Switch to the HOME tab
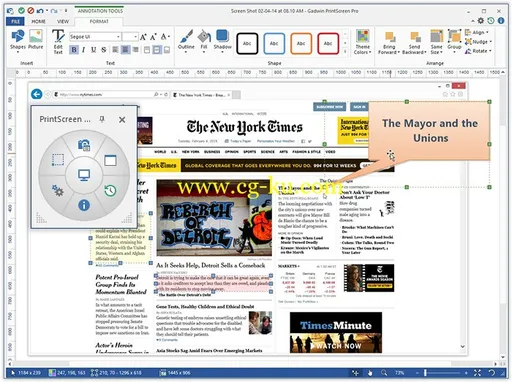 38,21
